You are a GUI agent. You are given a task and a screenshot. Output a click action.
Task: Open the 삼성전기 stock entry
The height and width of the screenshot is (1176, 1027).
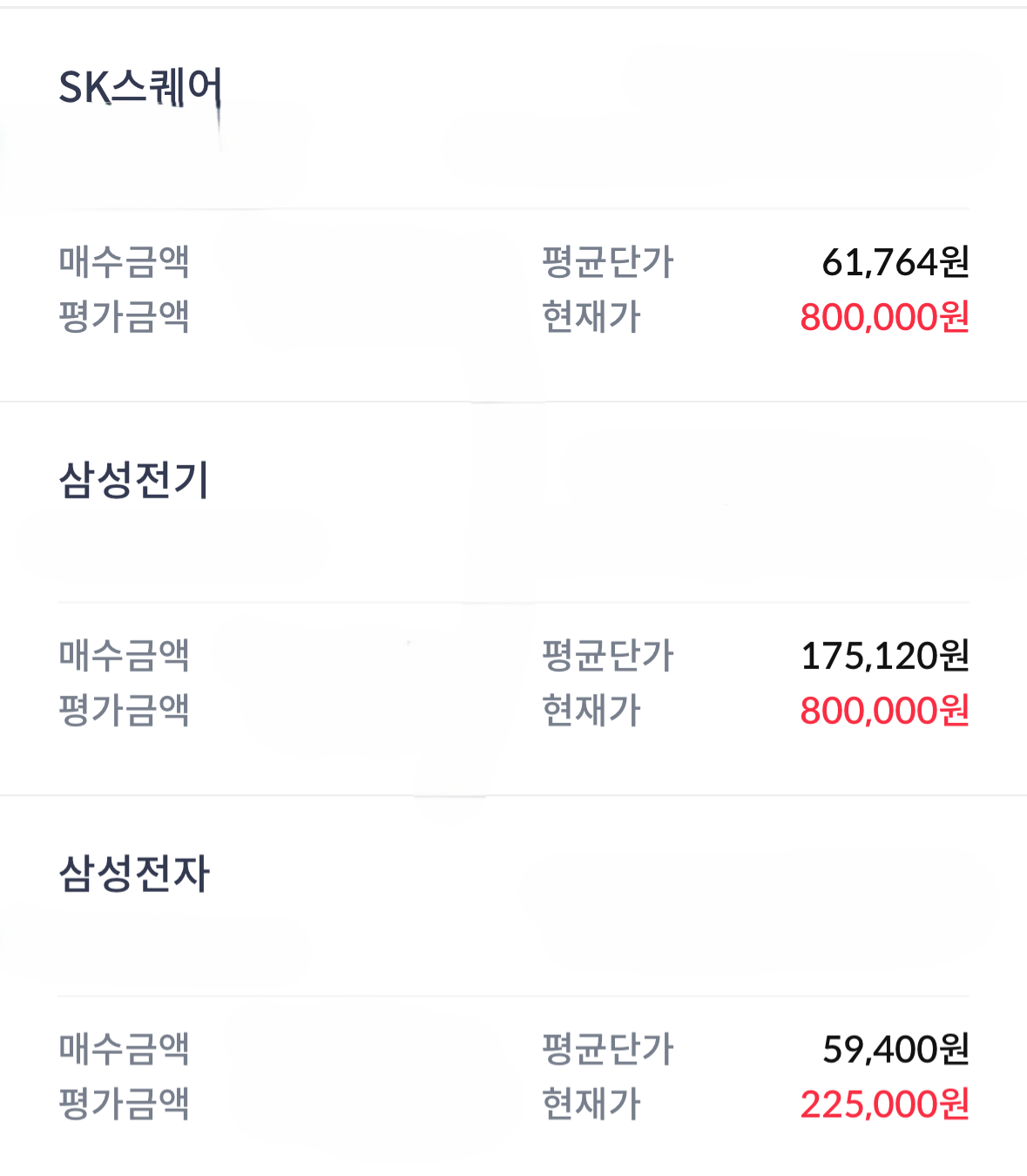click(x=134, y=480)
